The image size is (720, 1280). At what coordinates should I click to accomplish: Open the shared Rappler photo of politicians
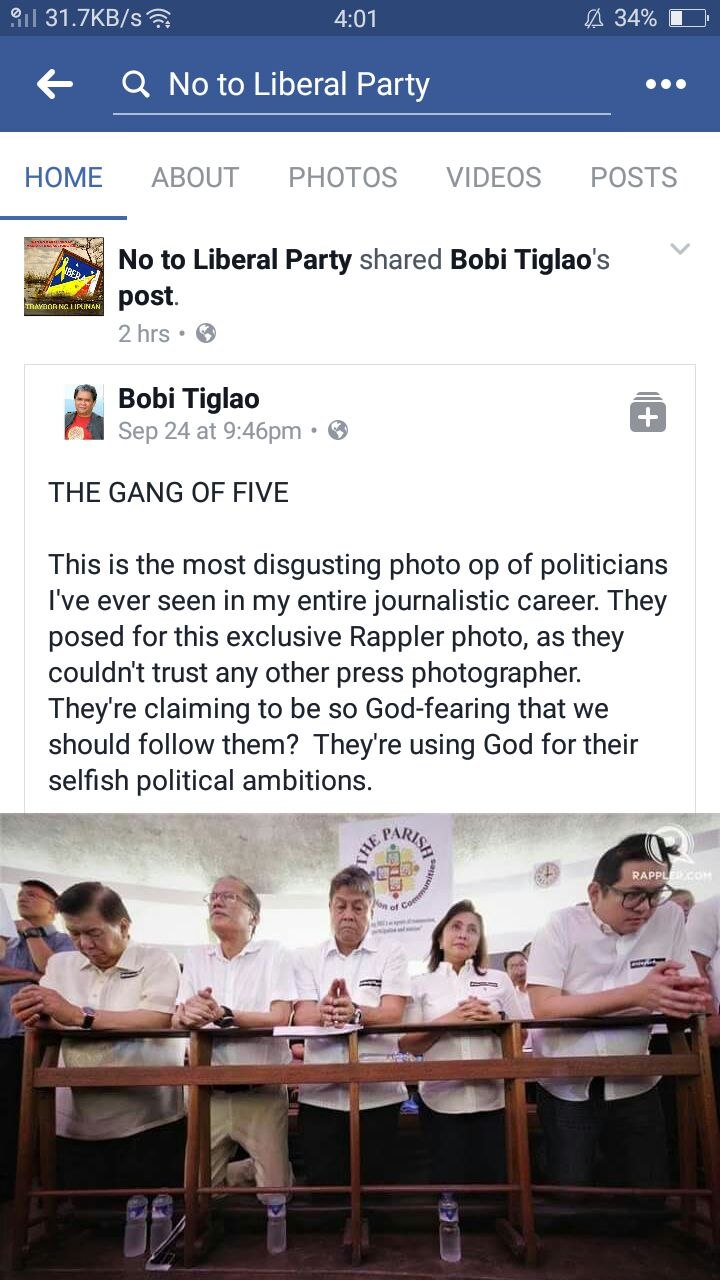pos(360,1046)
